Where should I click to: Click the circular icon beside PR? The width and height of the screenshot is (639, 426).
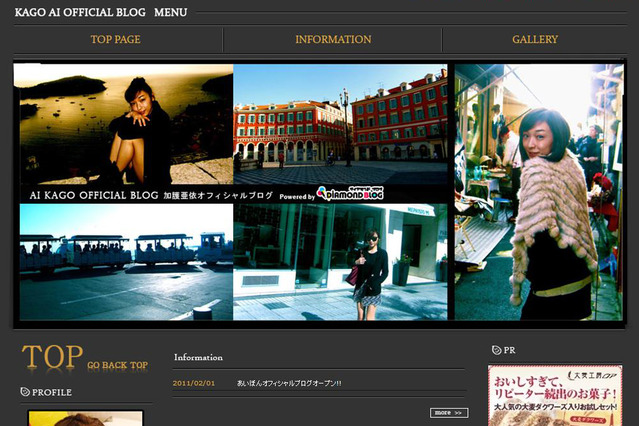(497, 350)
